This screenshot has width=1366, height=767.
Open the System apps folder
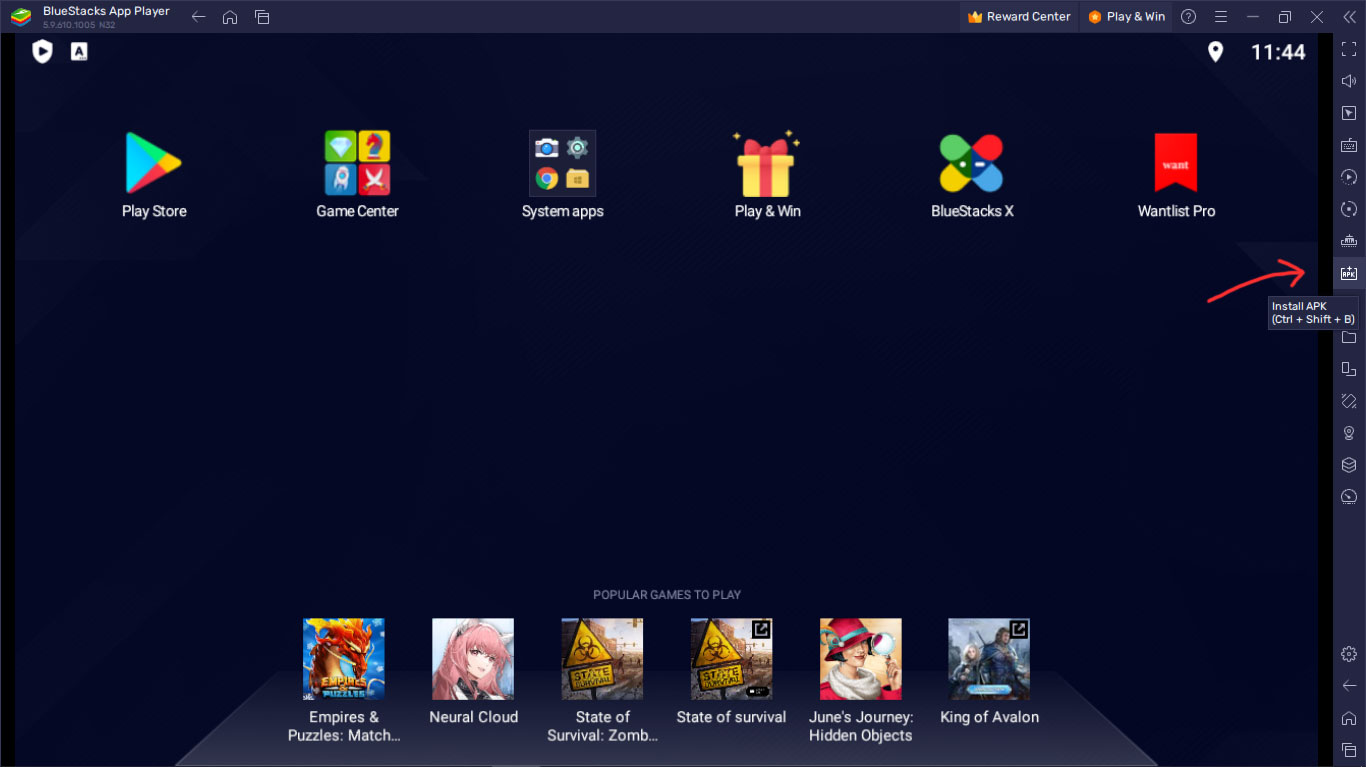tap(562, 163)
